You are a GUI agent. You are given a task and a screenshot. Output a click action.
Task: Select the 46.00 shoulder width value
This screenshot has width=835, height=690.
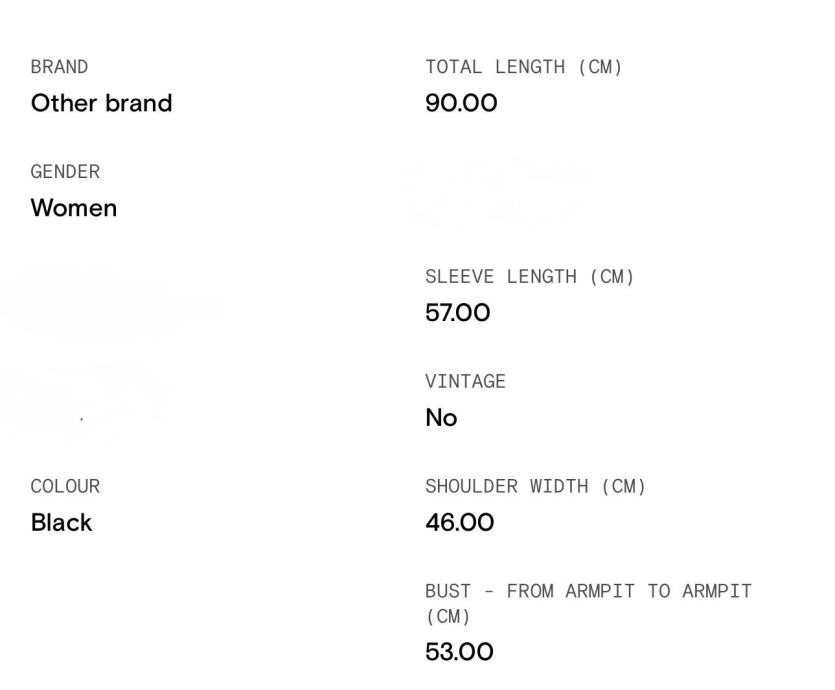pos(460,522)
